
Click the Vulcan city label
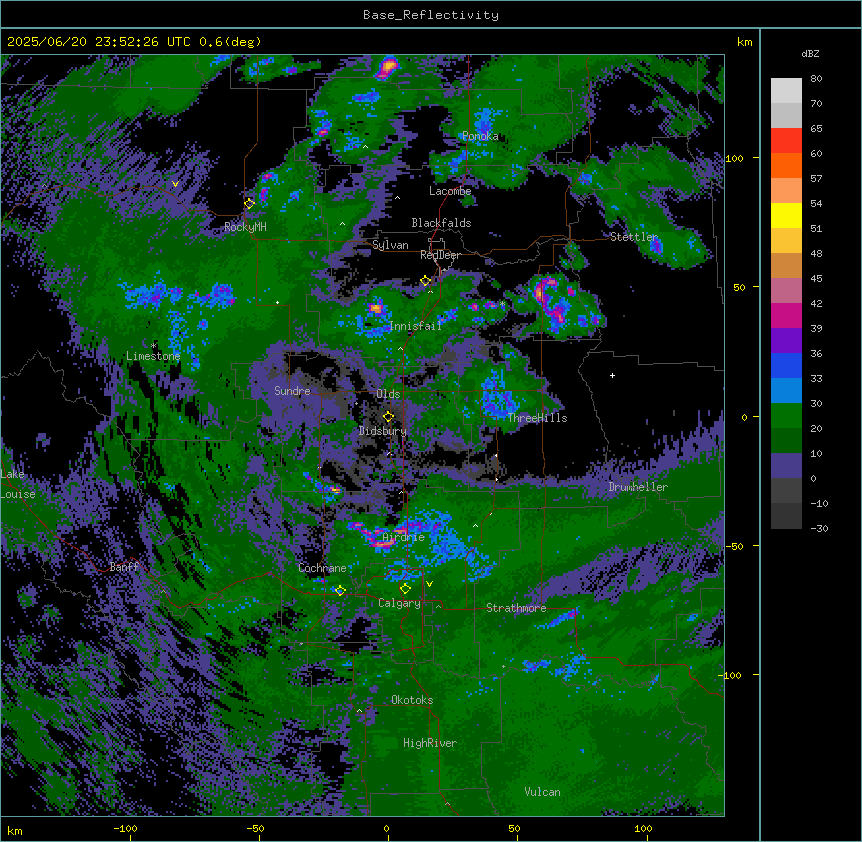coord(543,792)
